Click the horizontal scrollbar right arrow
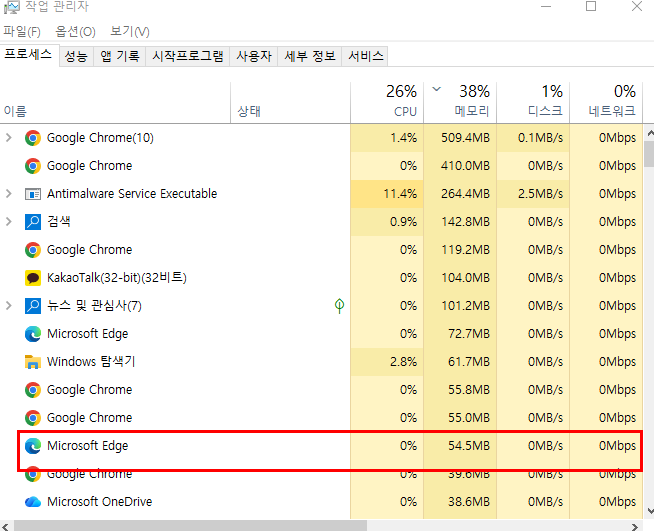Image resolution: width=654 pixels, height=531 pixels. click(x=635, y=526)
